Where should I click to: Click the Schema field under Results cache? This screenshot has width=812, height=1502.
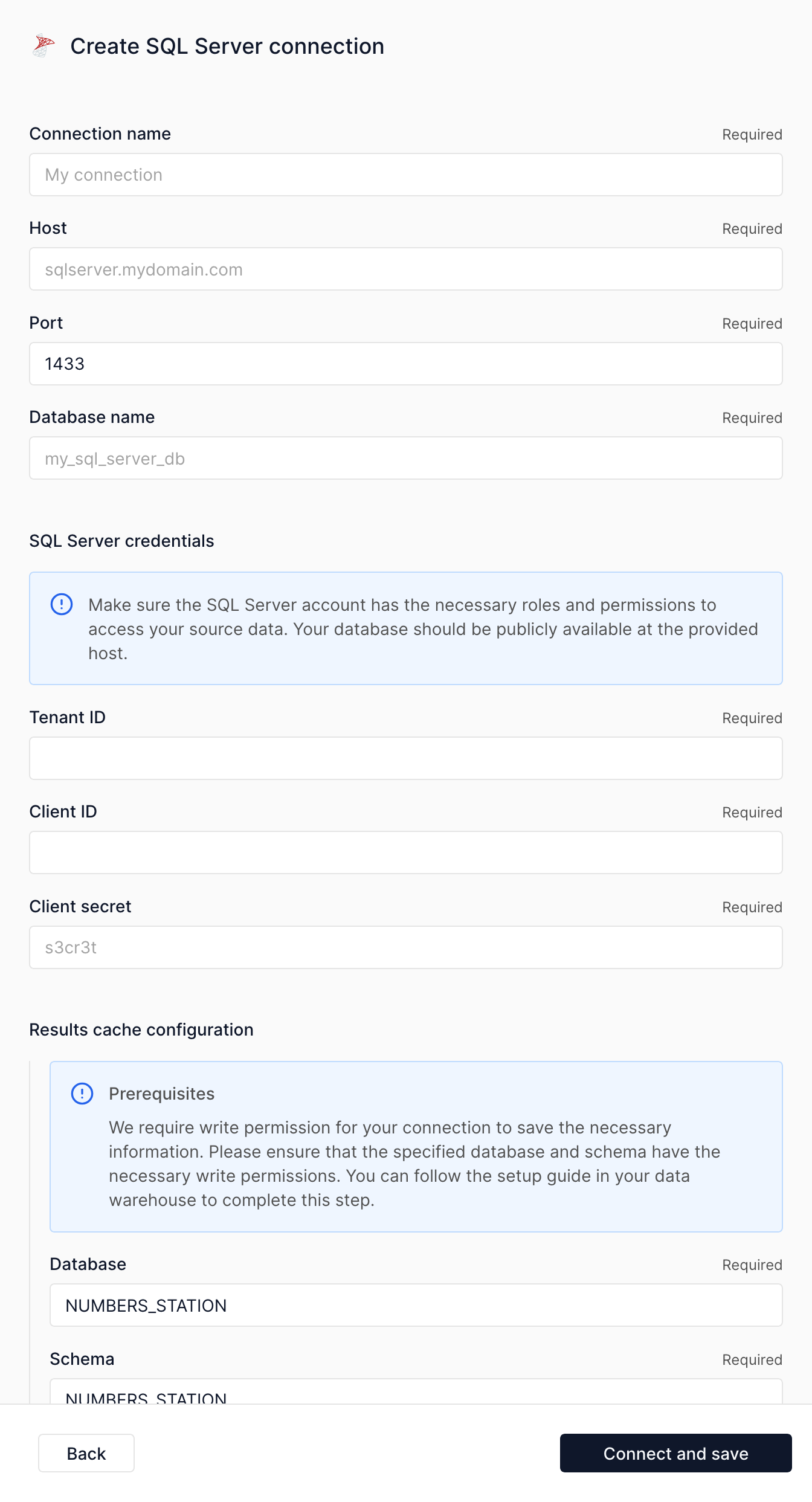pos(415,1396)
